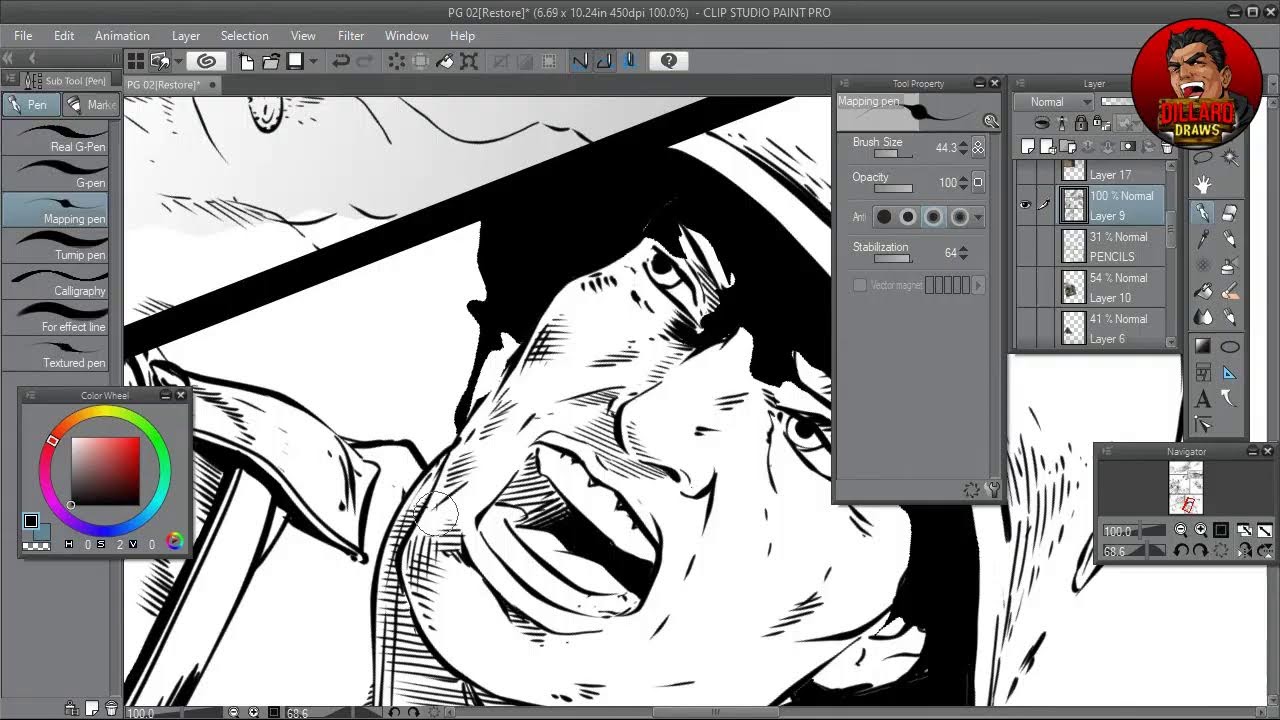Switch to the Marker sub tool tab
The height and width of the screenshot is (720, 1280).
click(91, 105)
